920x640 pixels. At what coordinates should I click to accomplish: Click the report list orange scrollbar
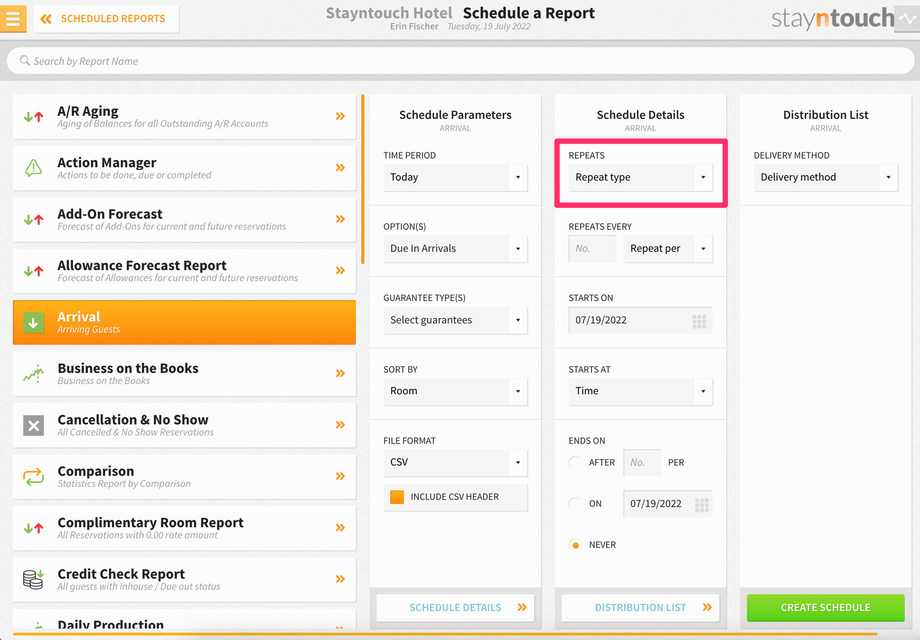tap(363, 180)
